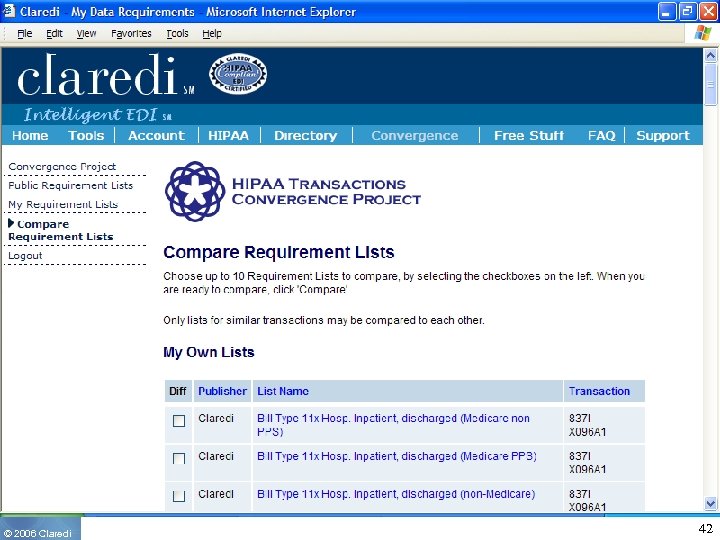Select the Convergence navigation tab
720x540 pixels.
(415, 135)
